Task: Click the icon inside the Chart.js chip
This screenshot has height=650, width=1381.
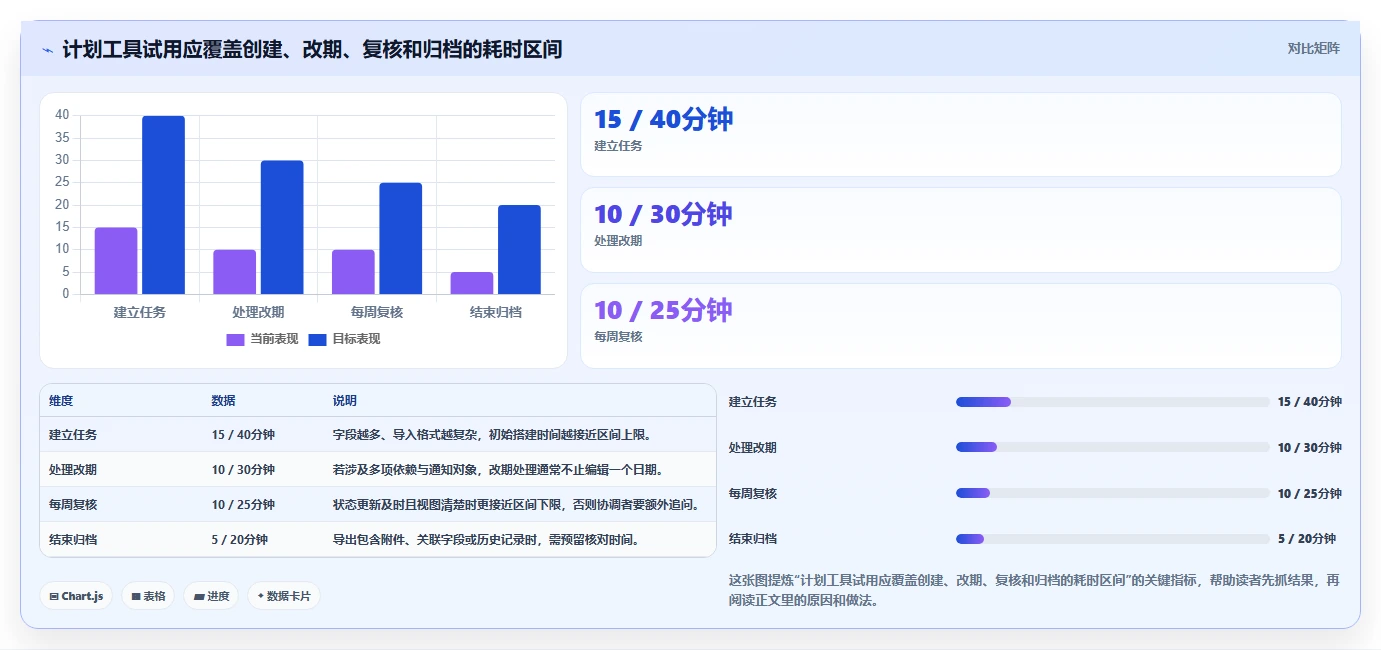Action: point(54,596)
